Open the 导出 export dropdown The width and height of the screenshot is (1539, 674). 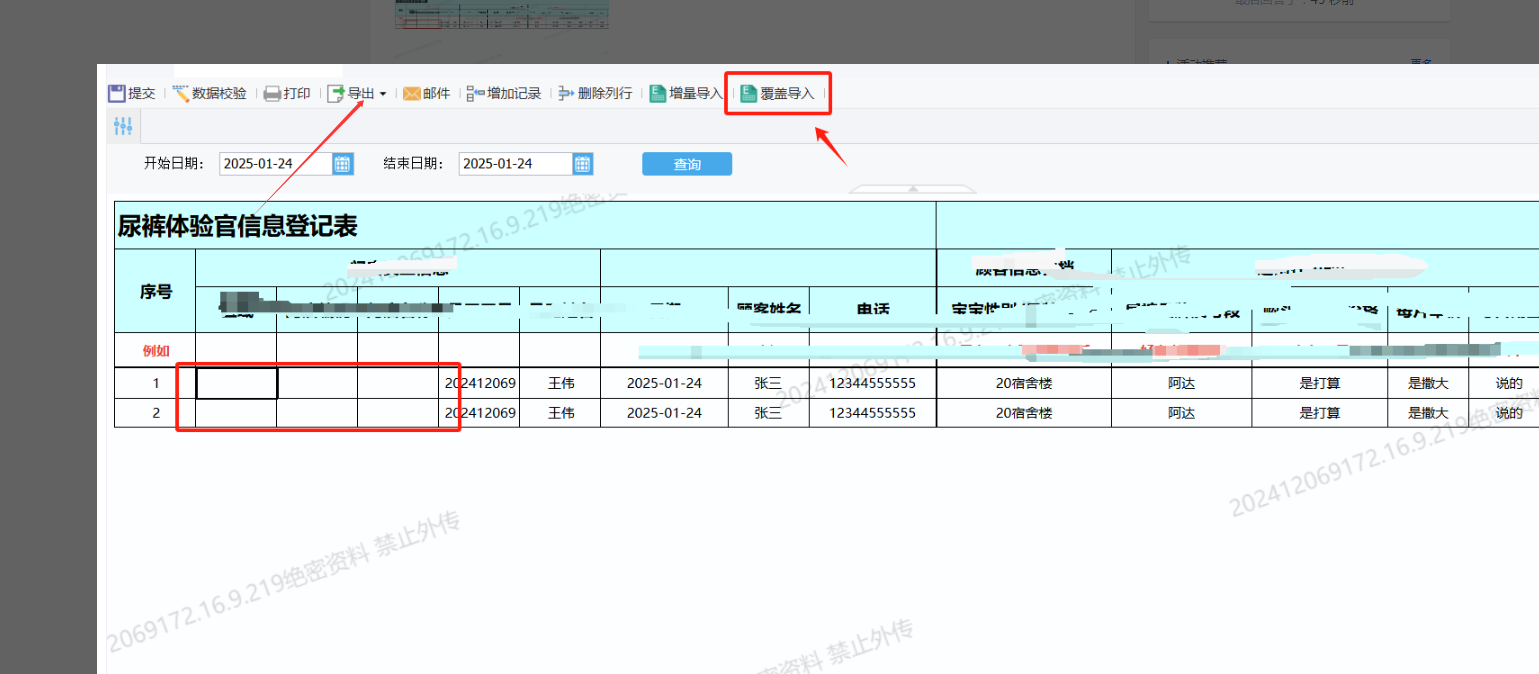[x=357, y=93]
